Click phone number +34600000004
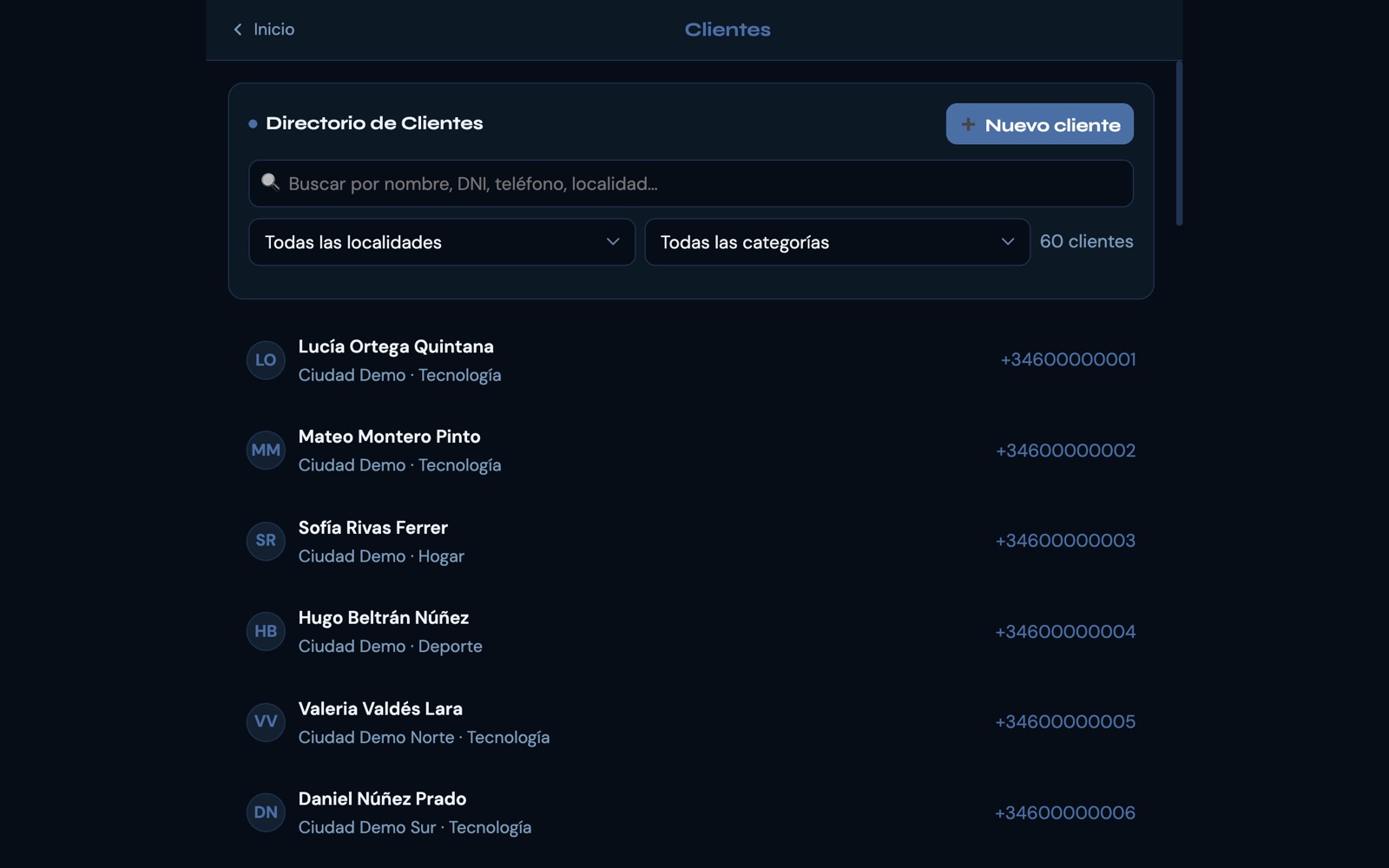 [1065, 632]
